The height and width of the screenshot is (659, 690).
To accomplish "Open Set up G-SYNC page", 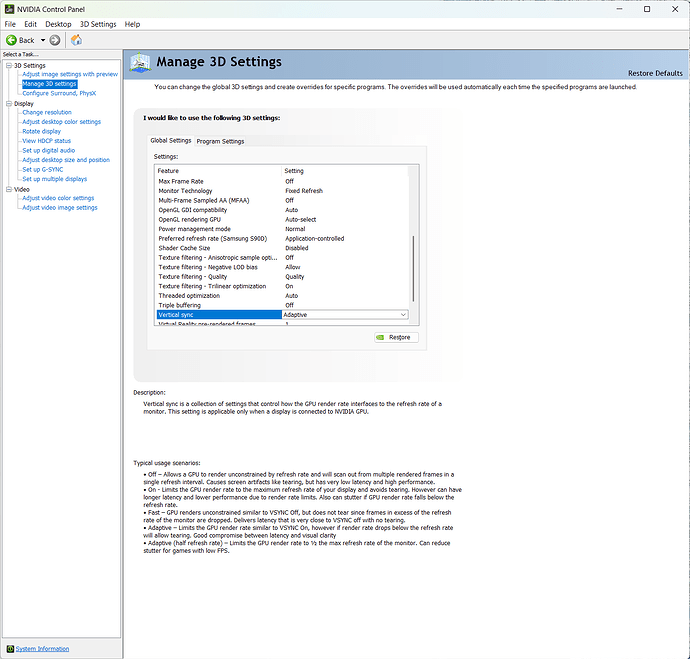I will tap(43, 169).
